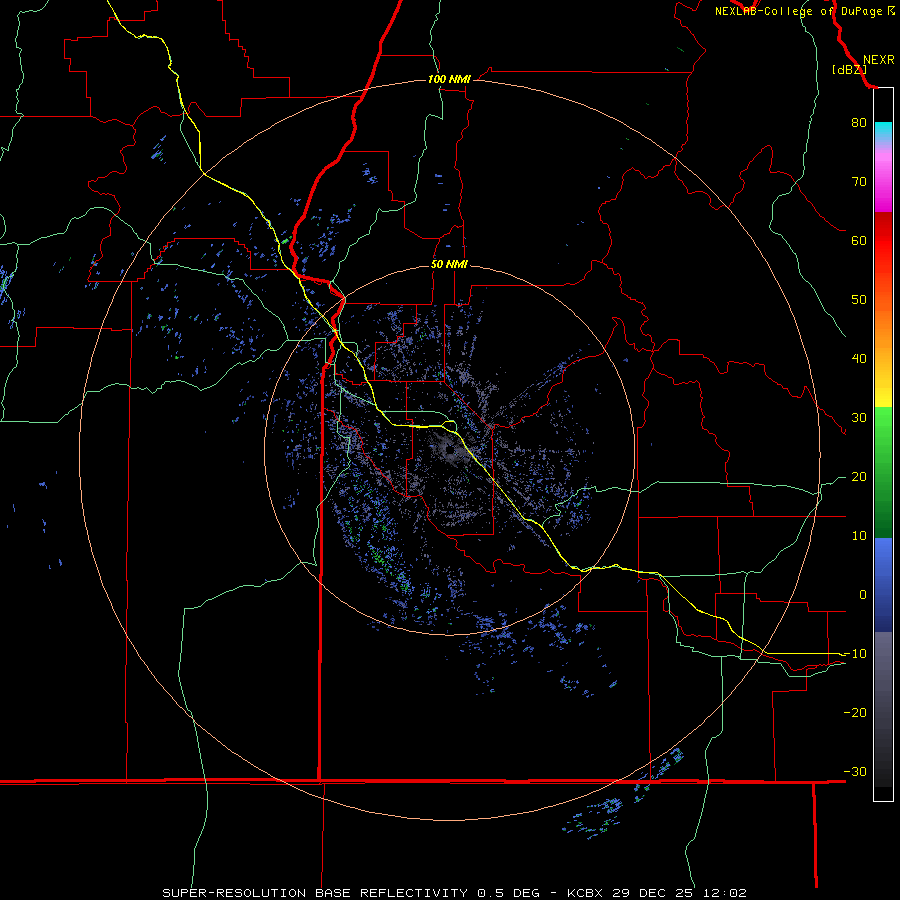Click the 20 value on the dBZ scale
The height and width of the screenshot is (900, 900).
(x=859, y=476)
